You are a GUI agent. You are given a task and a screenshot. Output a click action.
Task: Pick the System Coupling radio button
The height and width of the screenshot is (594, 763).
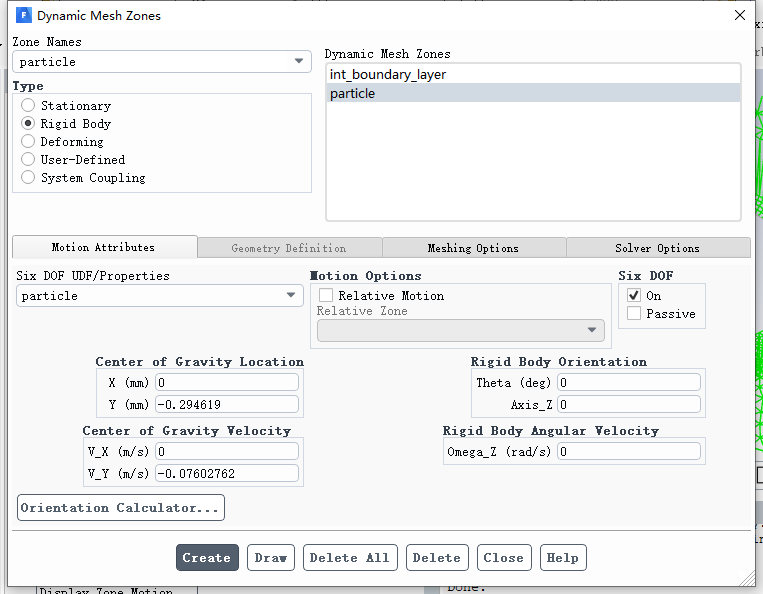click(28, 178)
